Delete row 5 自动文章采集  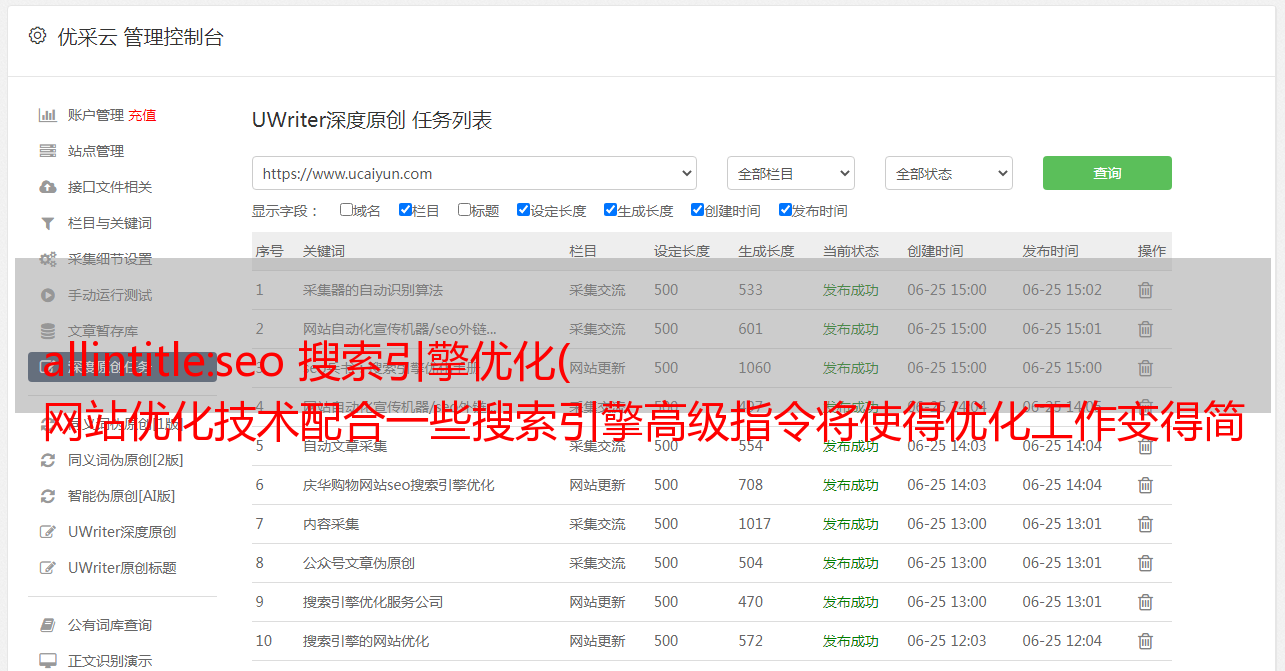(1145, 446)
